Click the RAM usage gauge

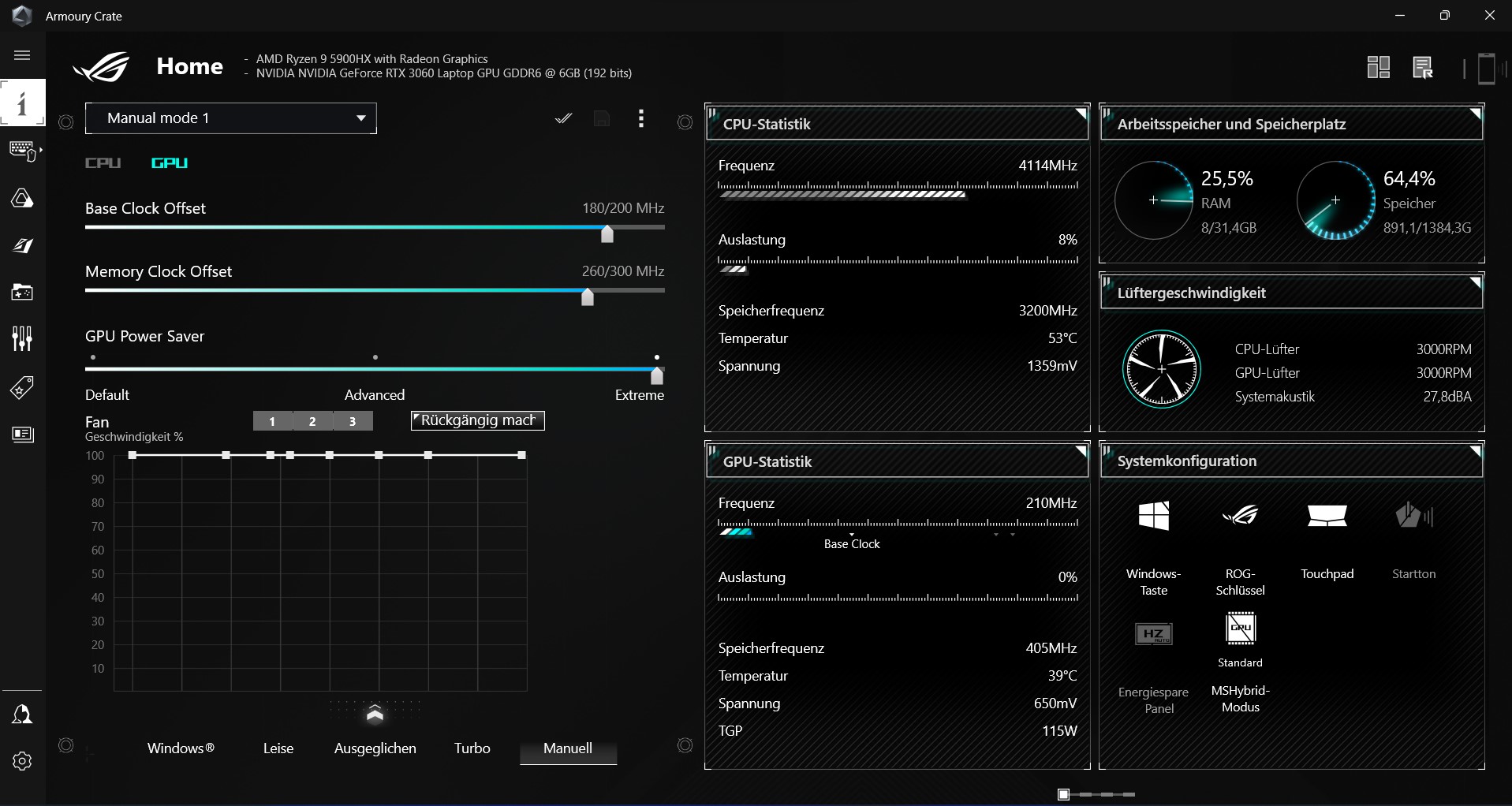click(x=1154, y=200)
